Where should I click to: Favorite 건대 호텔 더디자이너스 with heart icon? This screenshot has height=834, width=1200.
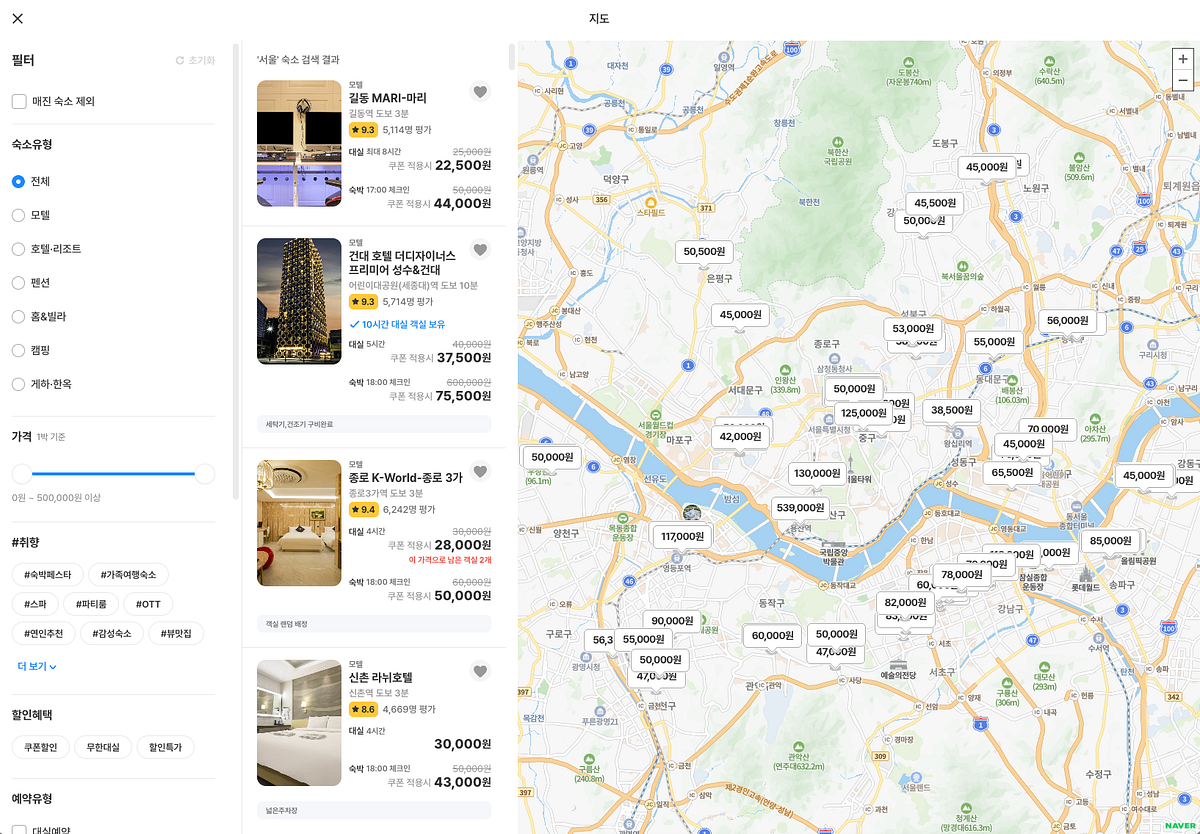pyautogui.click(x=480, y=250)
